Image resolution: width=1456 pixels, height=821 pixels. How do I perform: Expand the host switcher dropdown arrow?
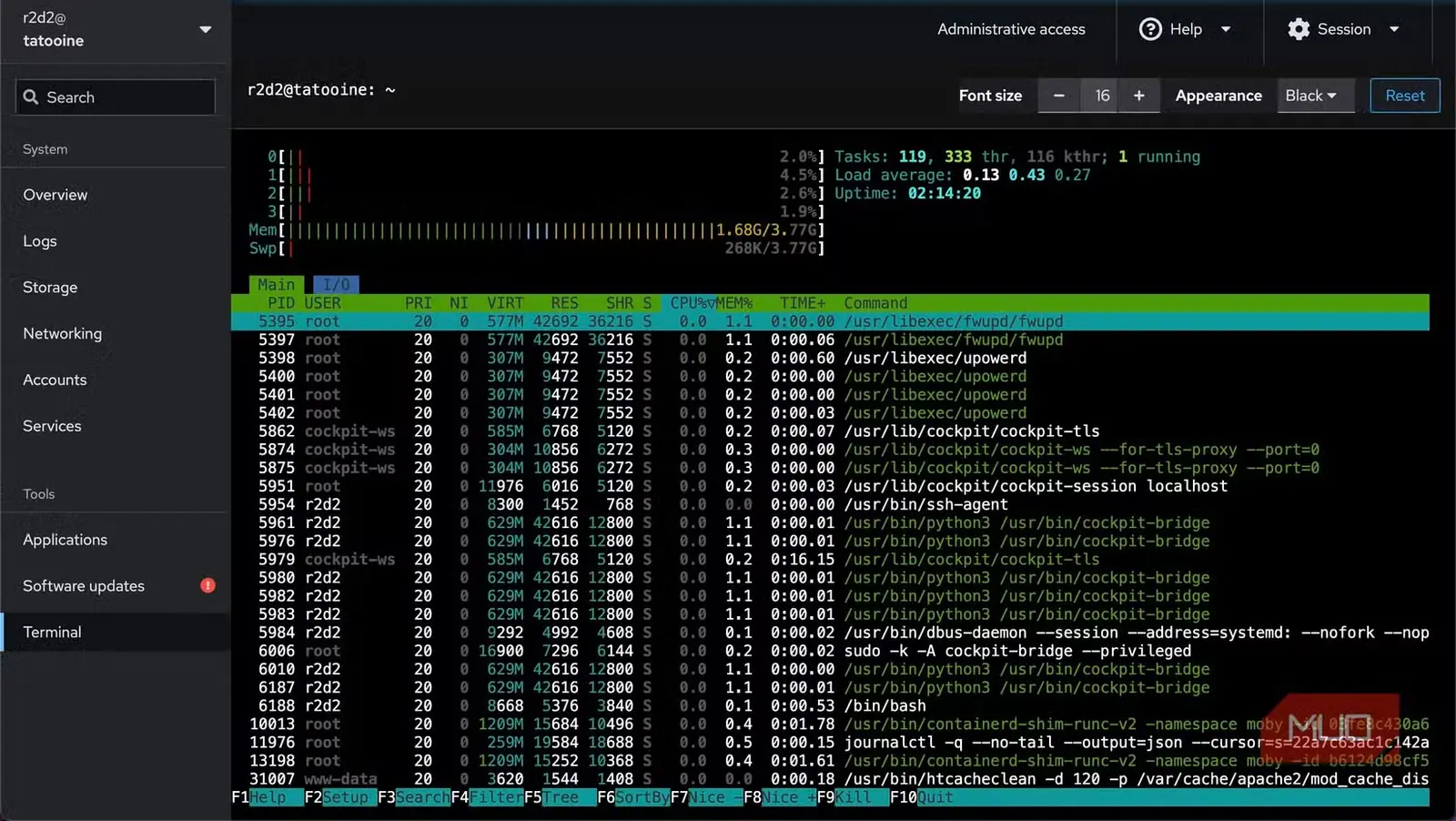pyautogui.click(x=206, y=29)
